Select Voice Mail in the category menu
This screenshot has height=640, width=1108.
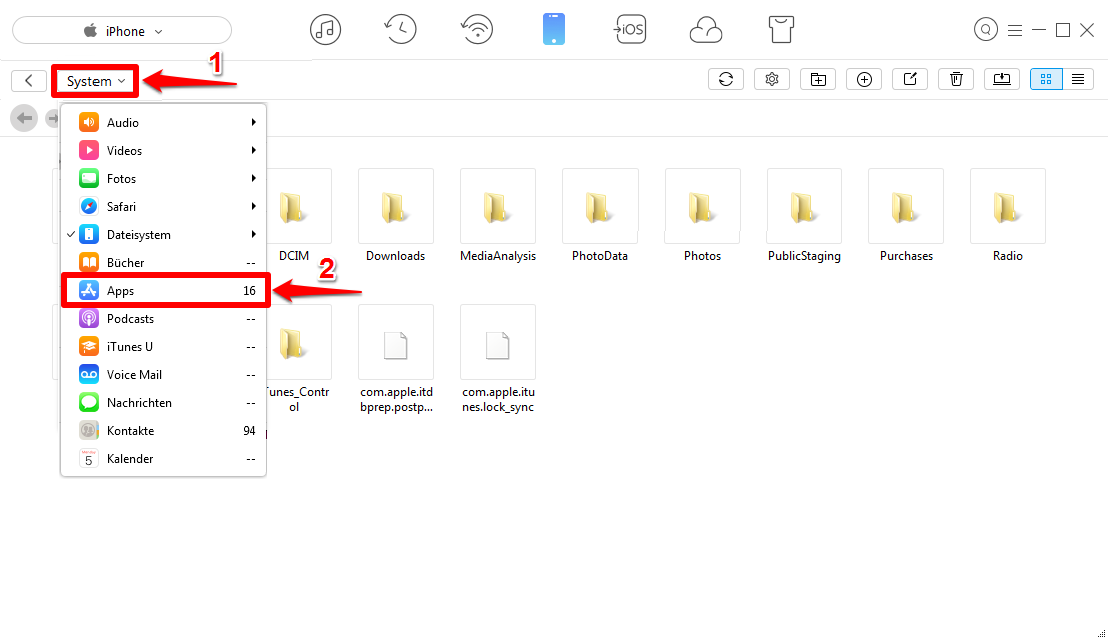pos(163,374)
